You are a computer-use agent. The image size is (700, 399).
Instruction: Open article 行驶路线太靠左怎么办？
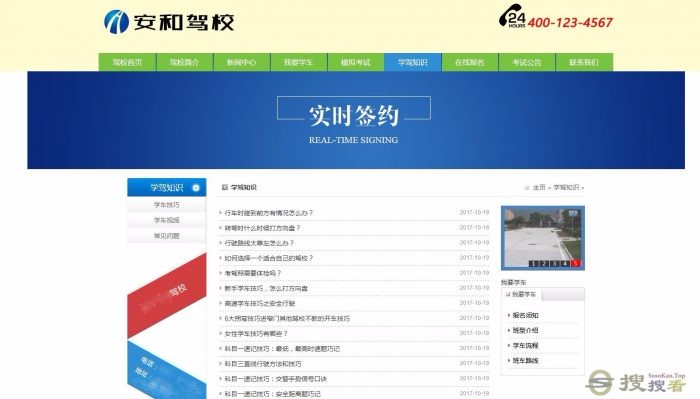pyautogui.click(x=259, y=243)
